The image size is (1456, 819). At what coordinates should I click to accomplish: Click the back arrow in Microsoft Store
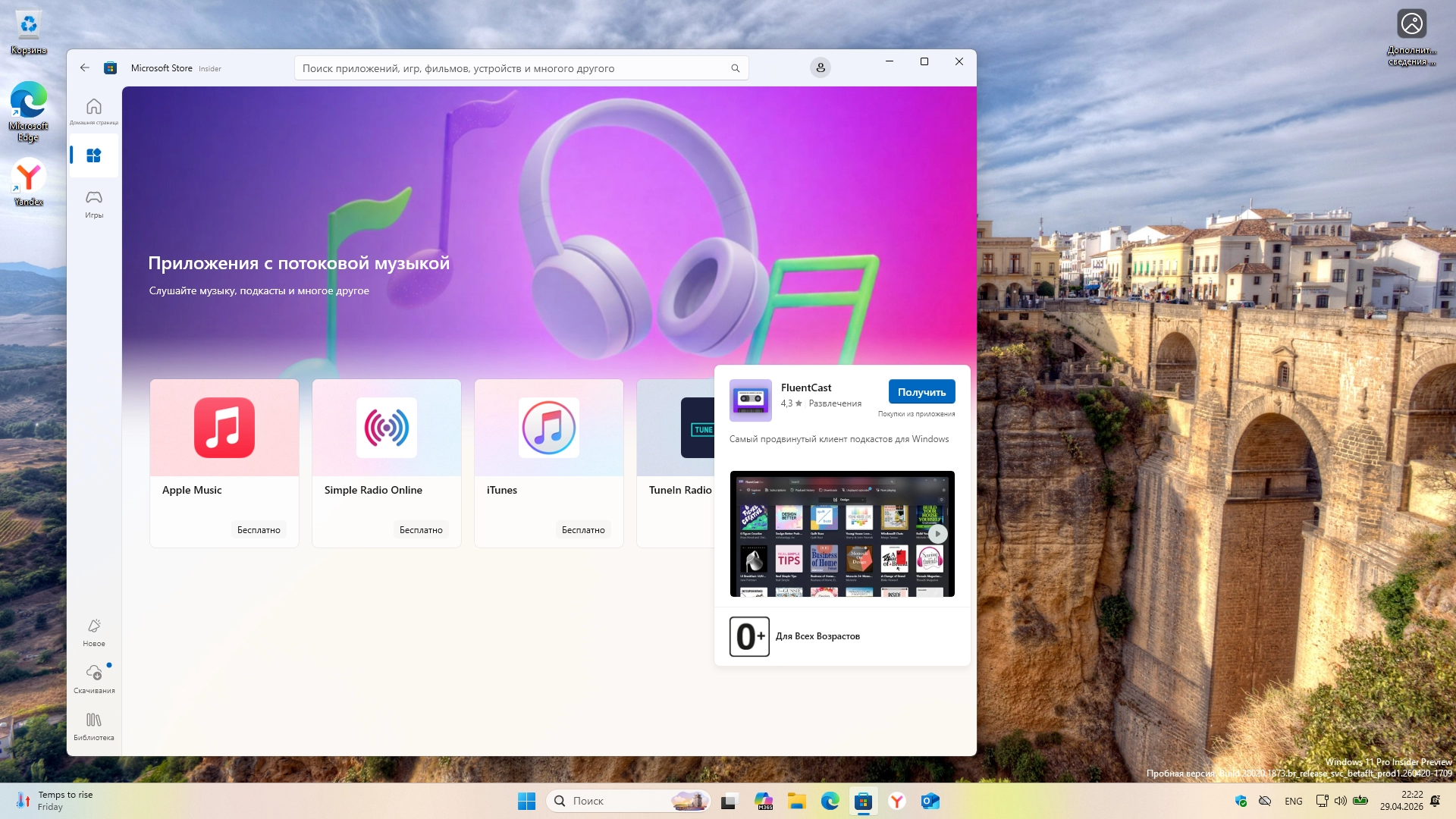tap(84, 68)
